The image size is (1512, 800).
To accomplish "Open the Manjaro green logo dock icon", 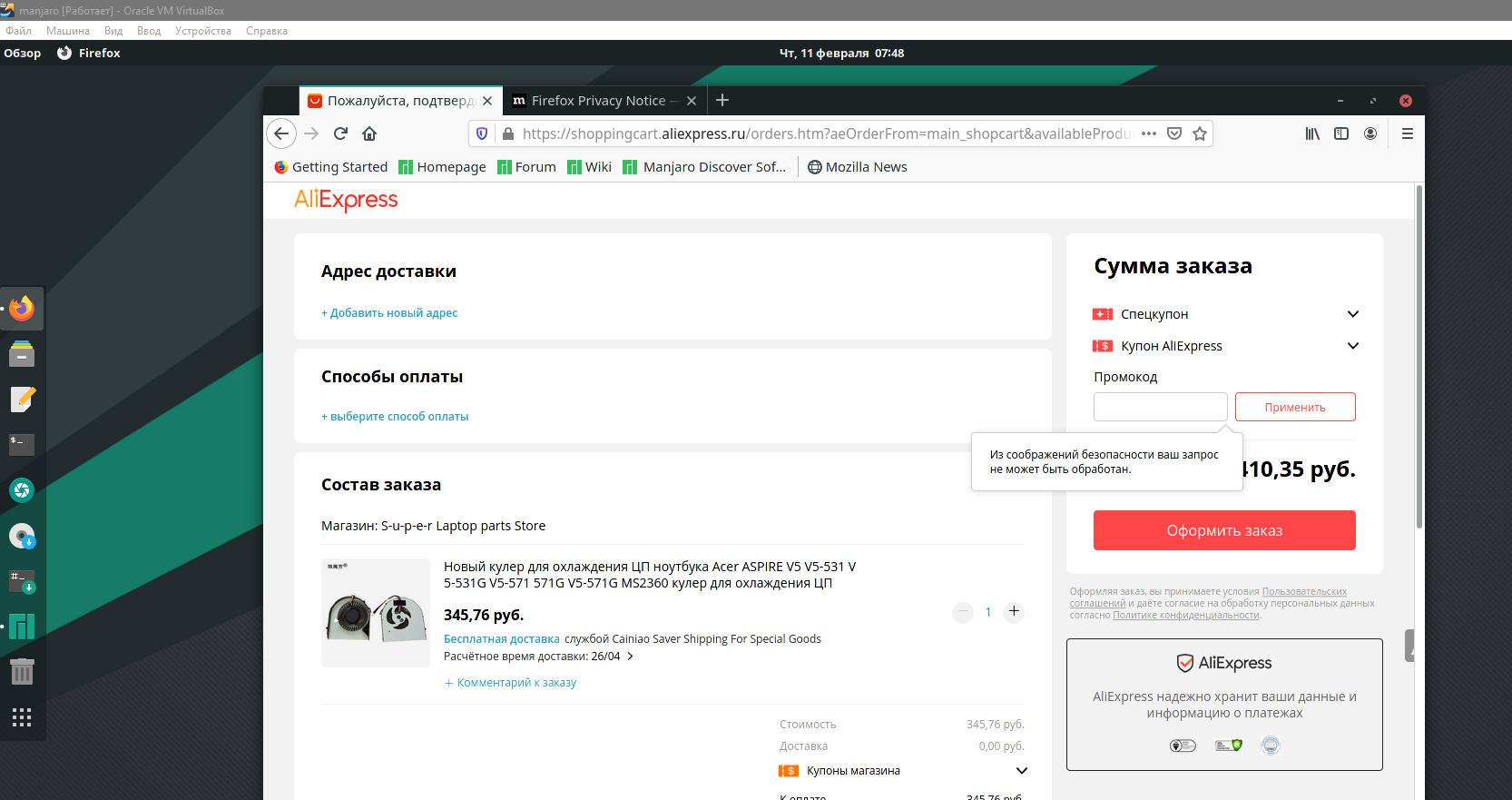I will [22, 627].
